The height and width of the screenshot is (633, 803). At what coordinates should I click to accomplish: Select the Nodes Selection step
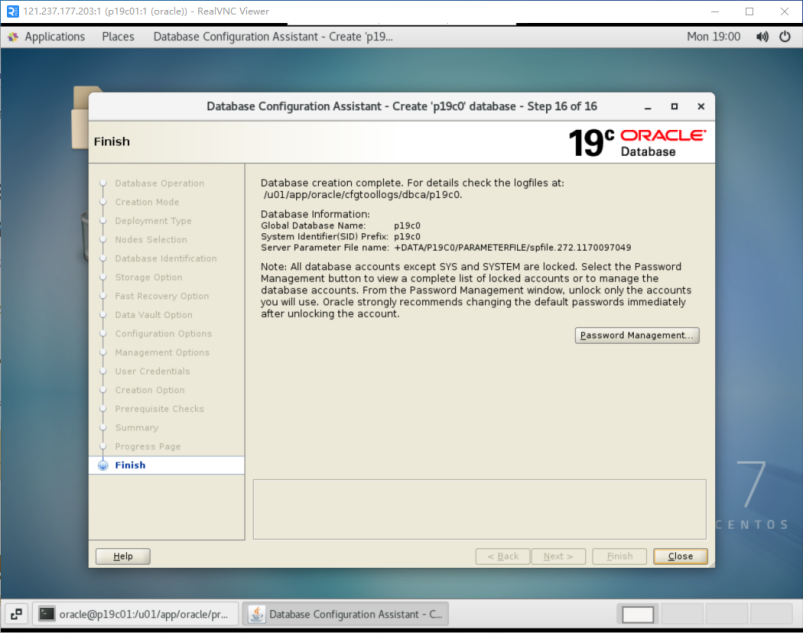pyautogui.click(x=151, y=240)
